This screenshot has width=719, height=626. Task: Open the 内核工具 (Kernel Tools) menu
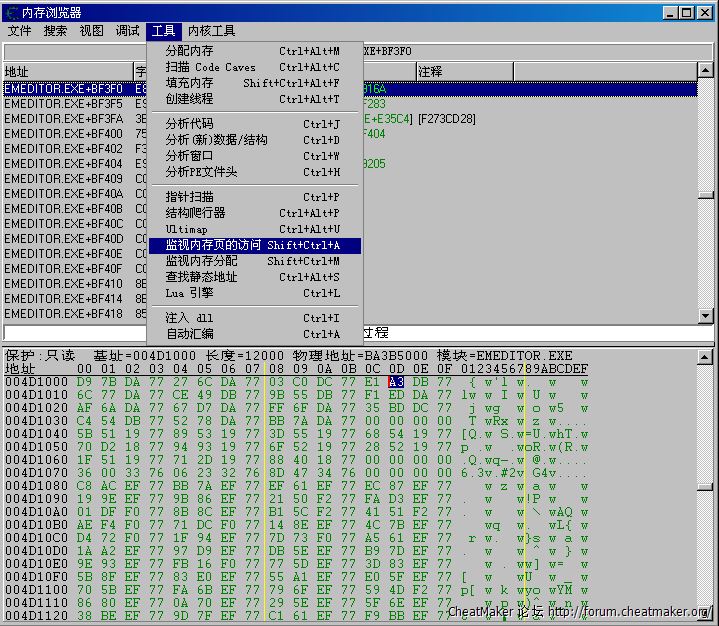click(212, 31)
